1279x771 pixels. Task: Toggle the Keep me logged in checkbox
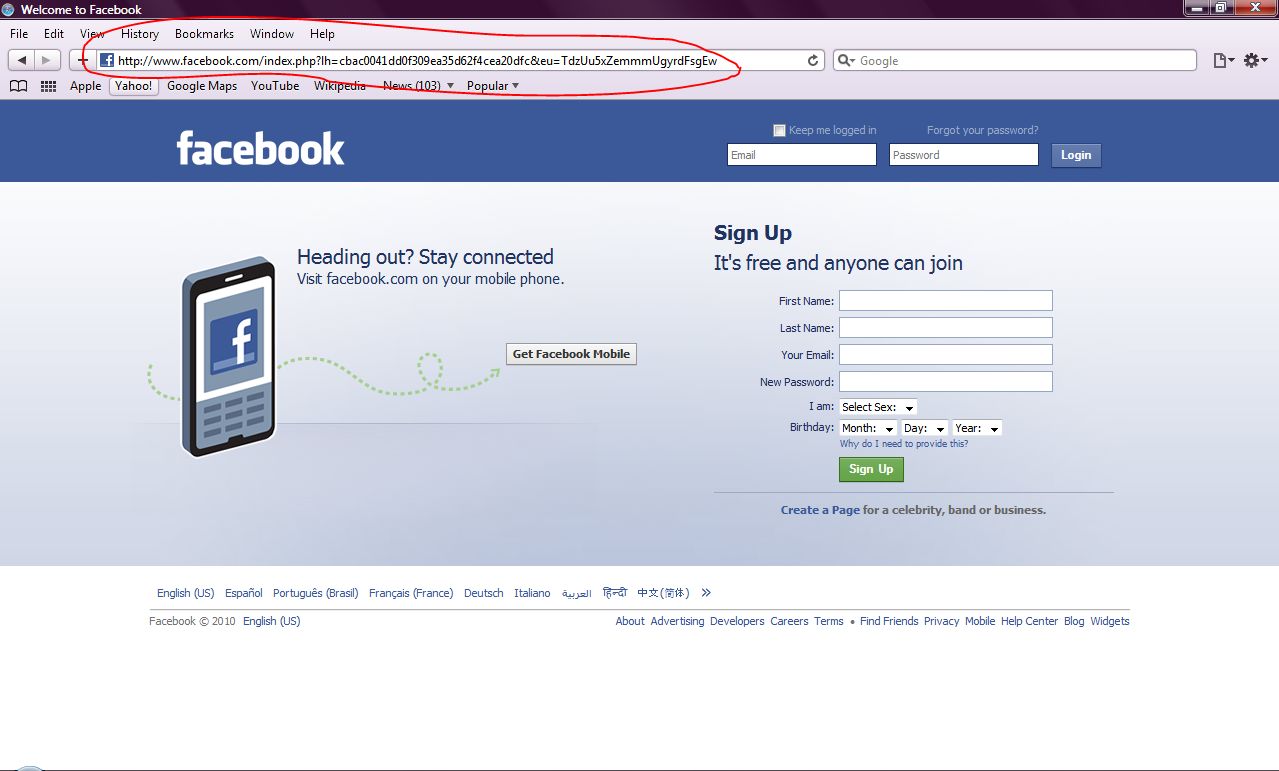(779, 130)
